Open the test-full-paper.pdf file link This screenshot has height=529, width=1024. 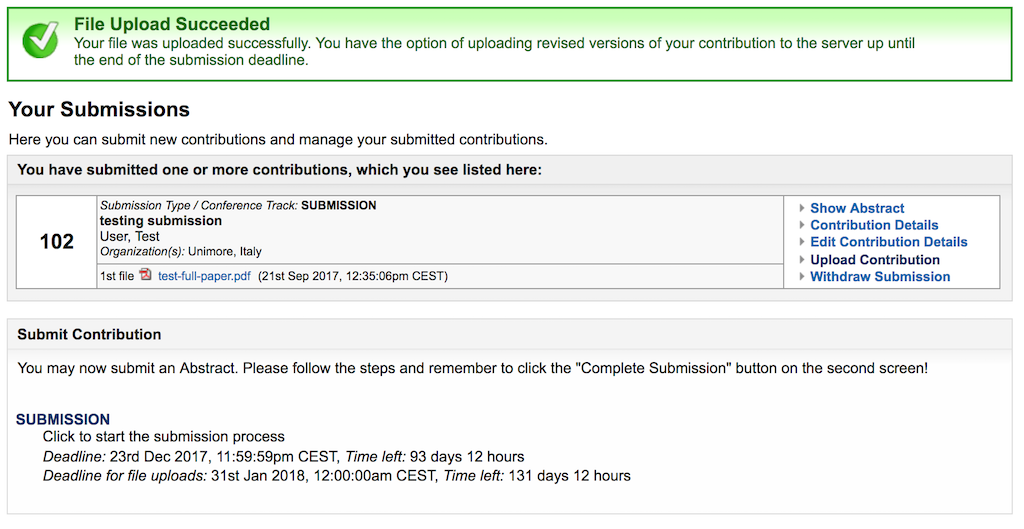(x=204, y=276)
